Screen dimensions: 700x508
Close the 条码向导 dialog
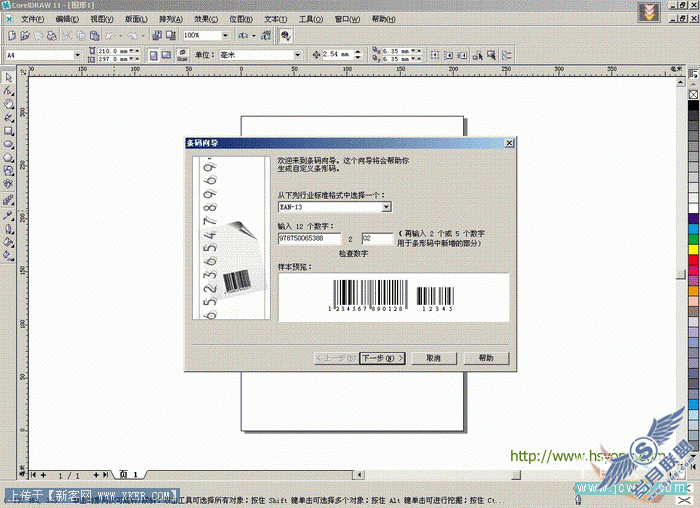(x=509, y=143)
